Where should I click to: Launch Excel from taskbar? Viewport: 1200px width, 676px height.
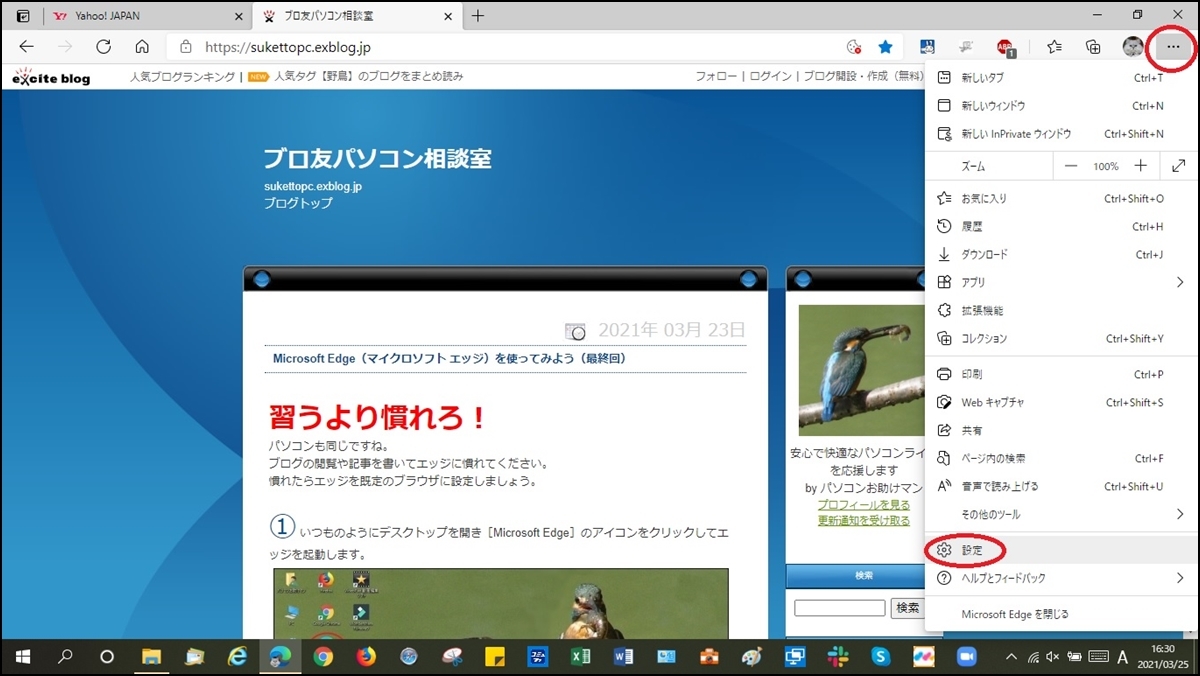580,657
